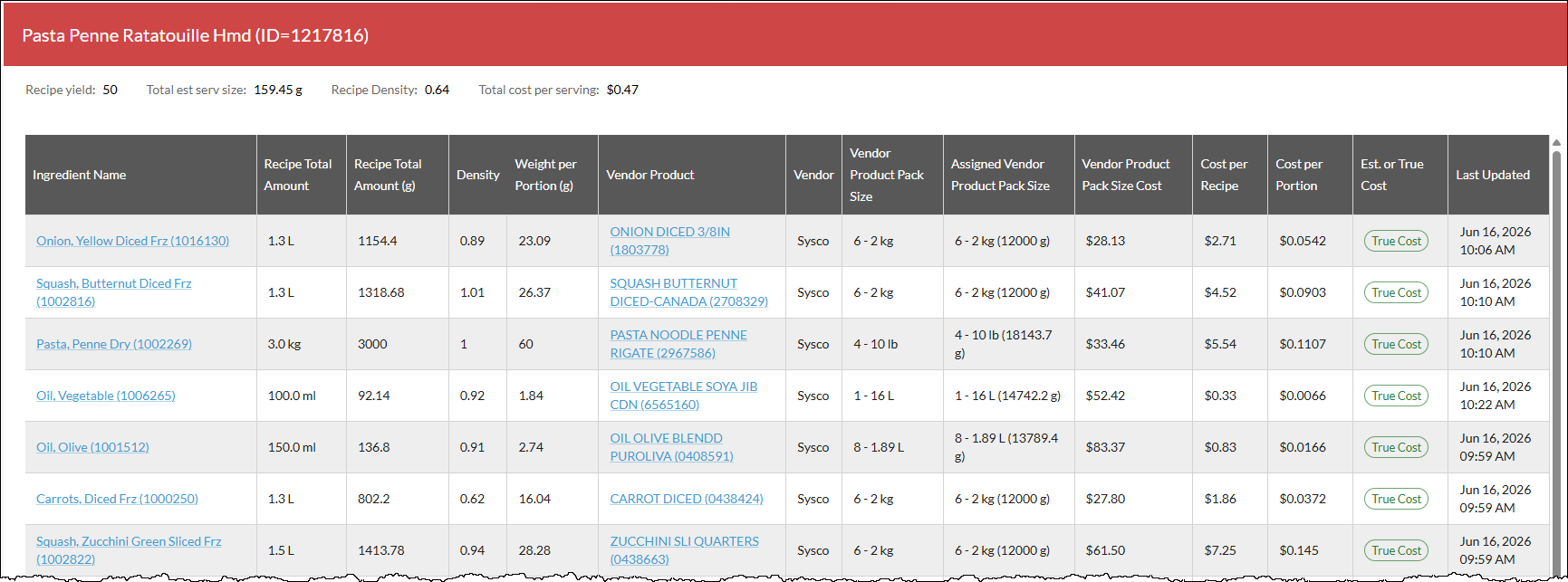Open Squash, Butternut Diced Frz ingredient link
The width and height of the screenshot is (1568, 582).
[113, 292]
